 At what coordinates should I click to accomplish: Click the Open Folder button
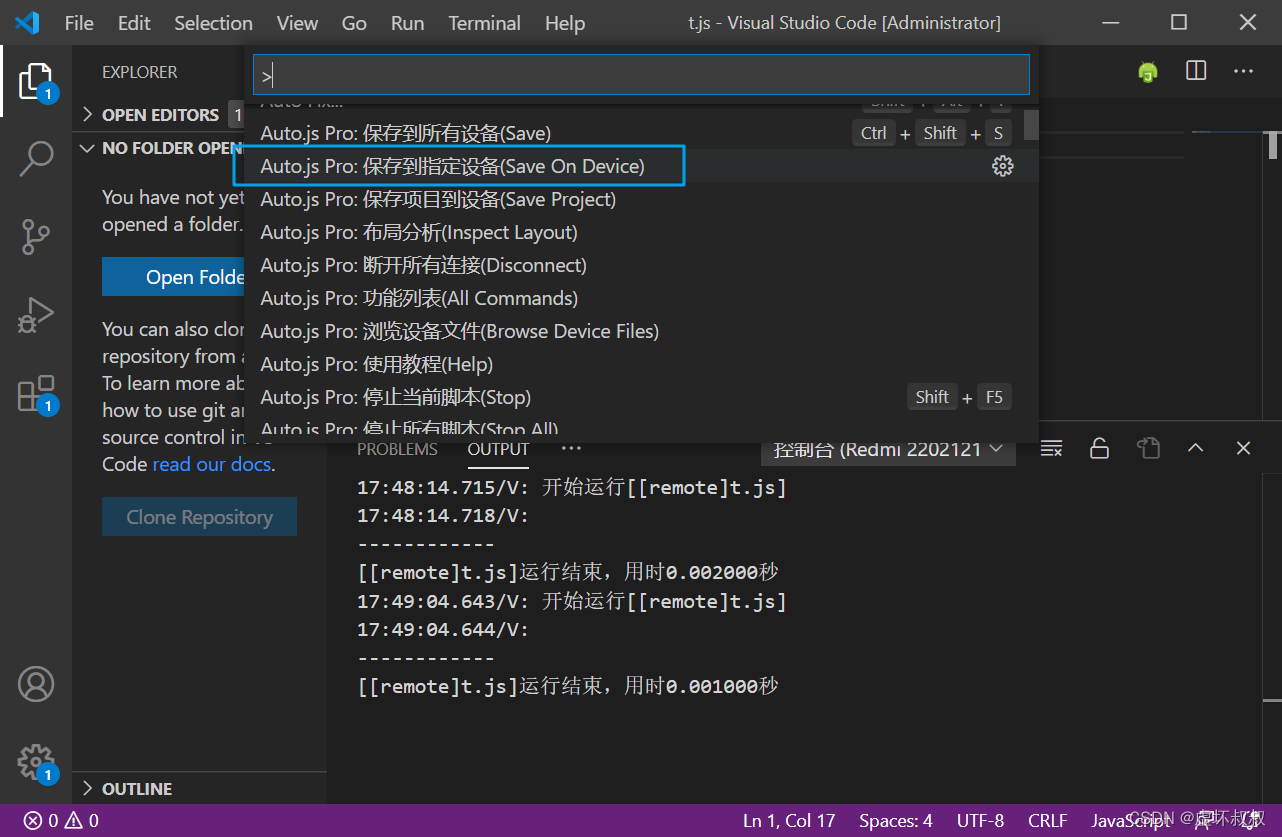tap(173, 277)
